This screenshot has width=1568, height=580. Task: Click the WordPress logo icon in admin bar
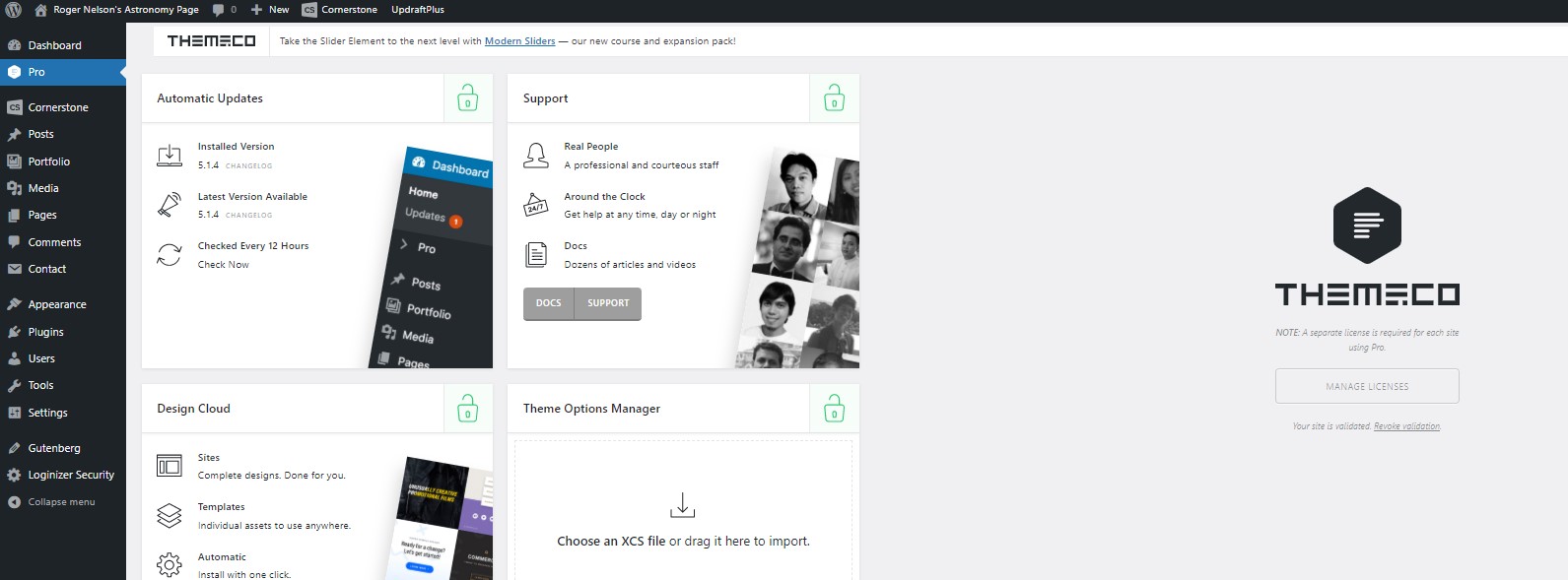(14, 10)
